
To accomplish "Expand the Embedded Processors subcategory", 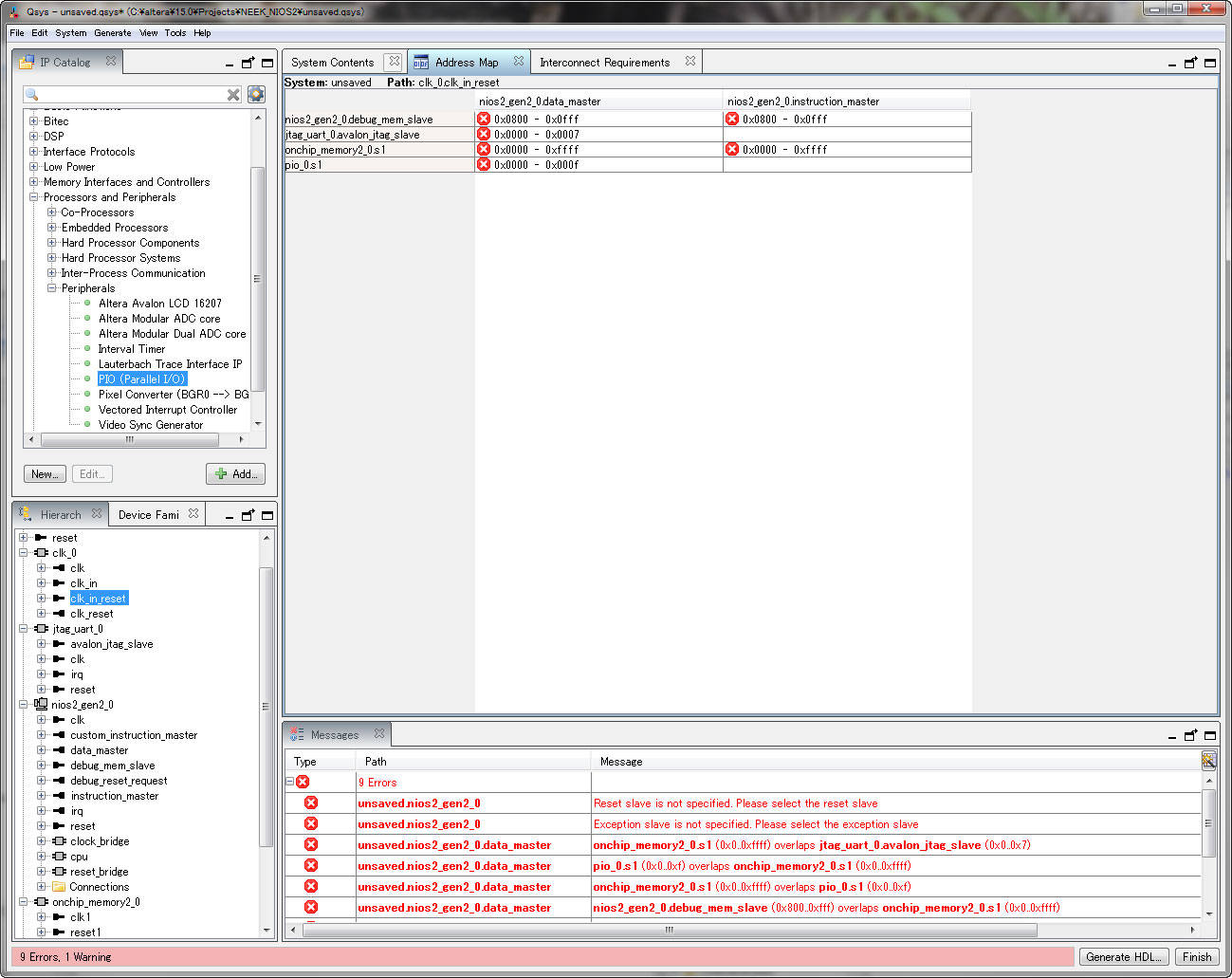I will point(52,228).
